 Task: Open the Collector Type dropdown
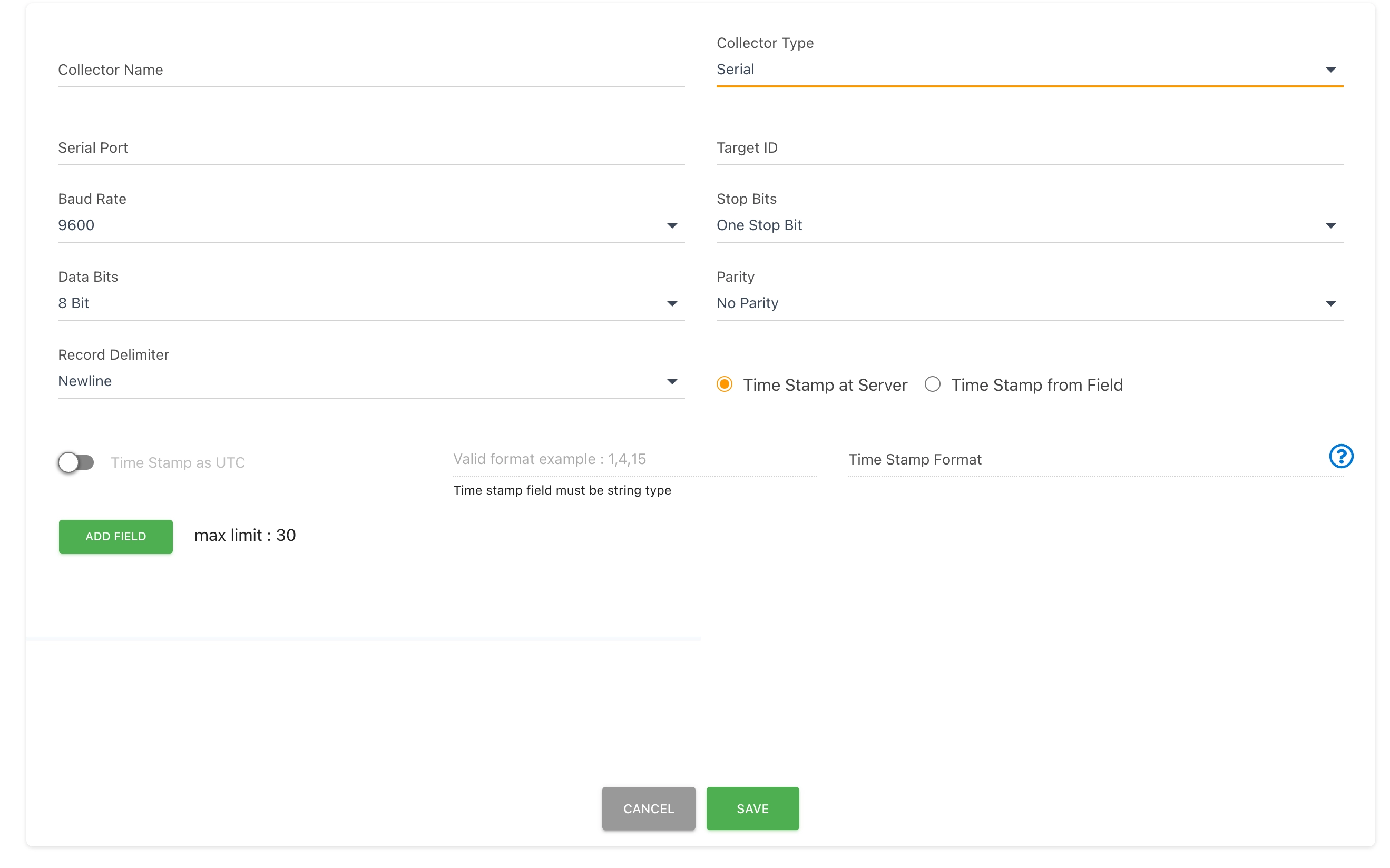click(1331, 70)
